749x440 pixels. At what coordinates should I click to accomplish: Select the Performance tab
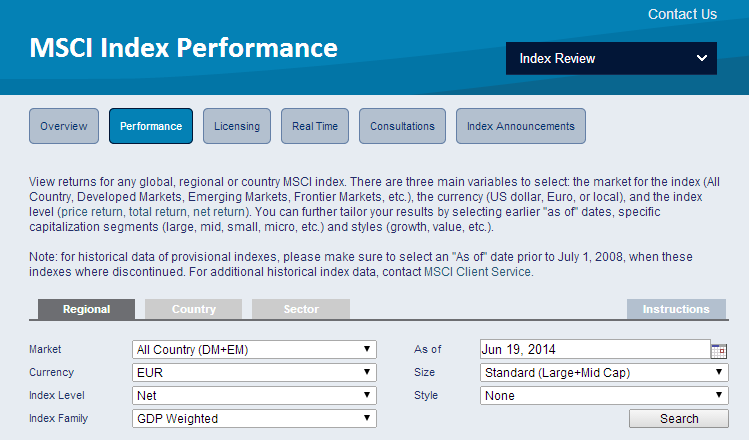click(x=151, y=126)
